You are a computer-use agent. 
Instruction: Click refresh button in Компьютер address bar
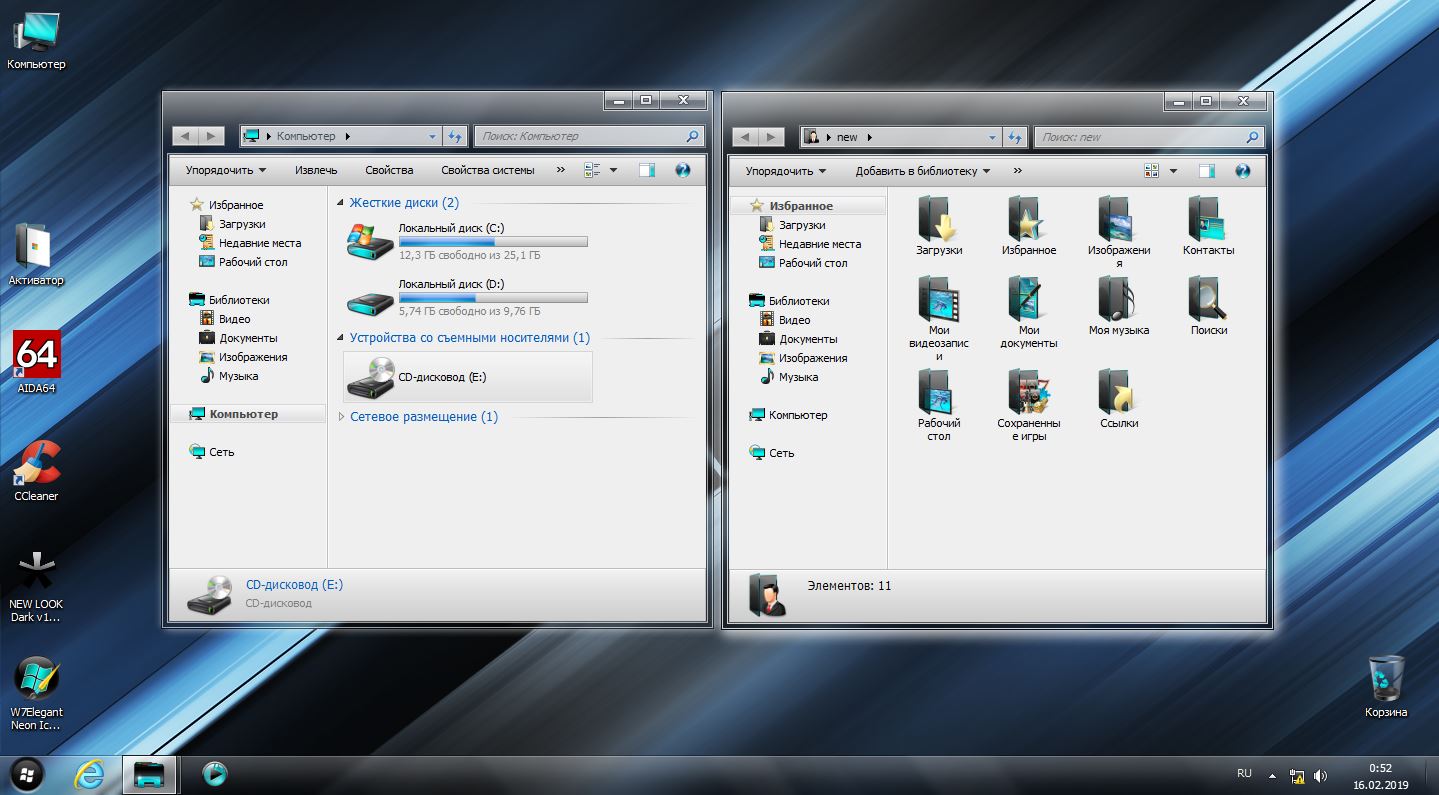tap(455, 136)
